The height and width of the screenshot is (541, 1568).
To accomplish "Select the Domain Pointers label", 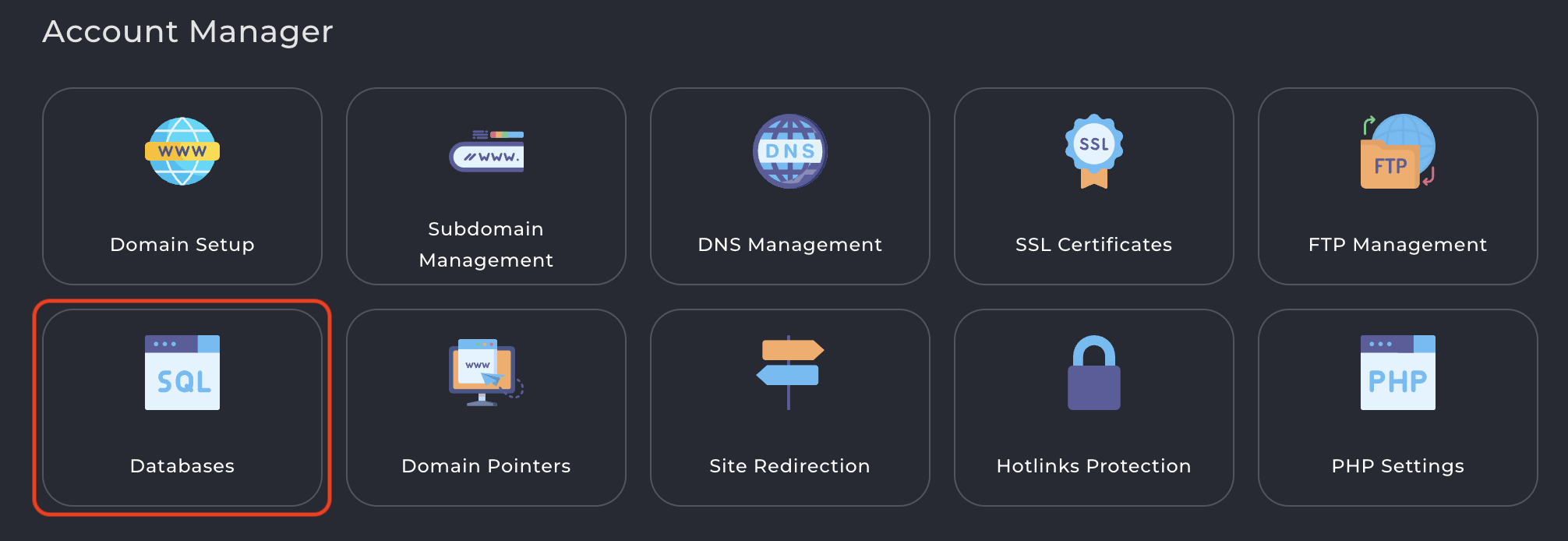I will pos(486,466).
